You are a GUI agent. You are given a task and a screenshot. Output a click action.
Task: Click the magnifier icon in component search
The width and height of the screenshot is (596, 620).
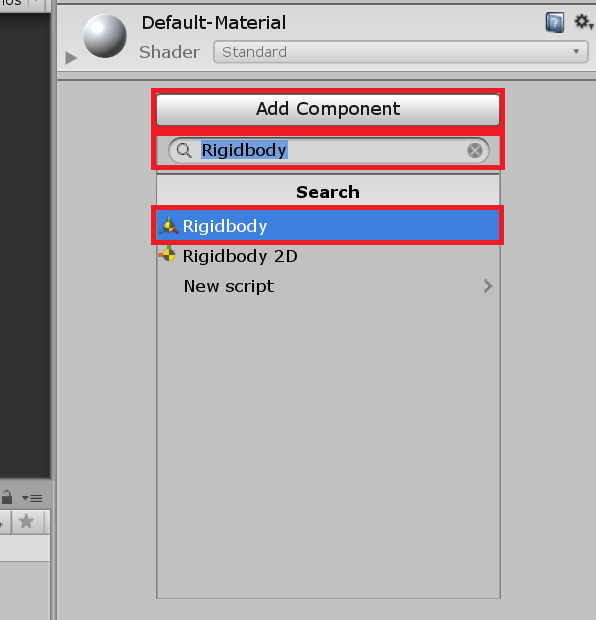pos(184,150)
